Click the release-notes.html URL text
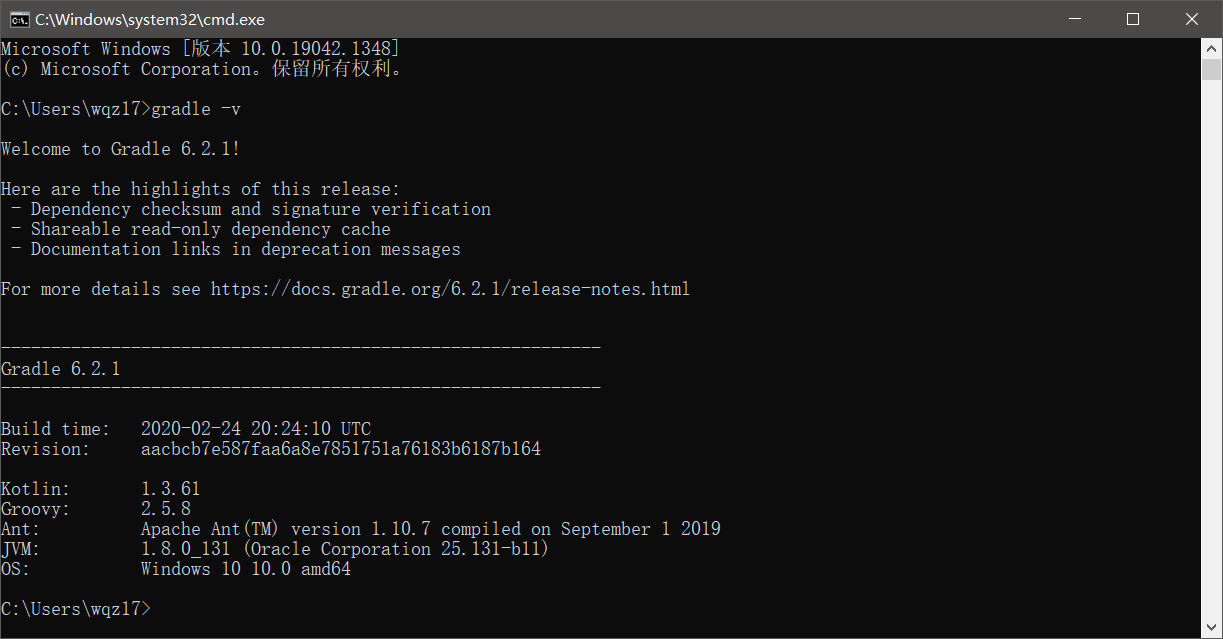Image resolution: width=1223 pixels, height=639 pixels. pos(450,289)
